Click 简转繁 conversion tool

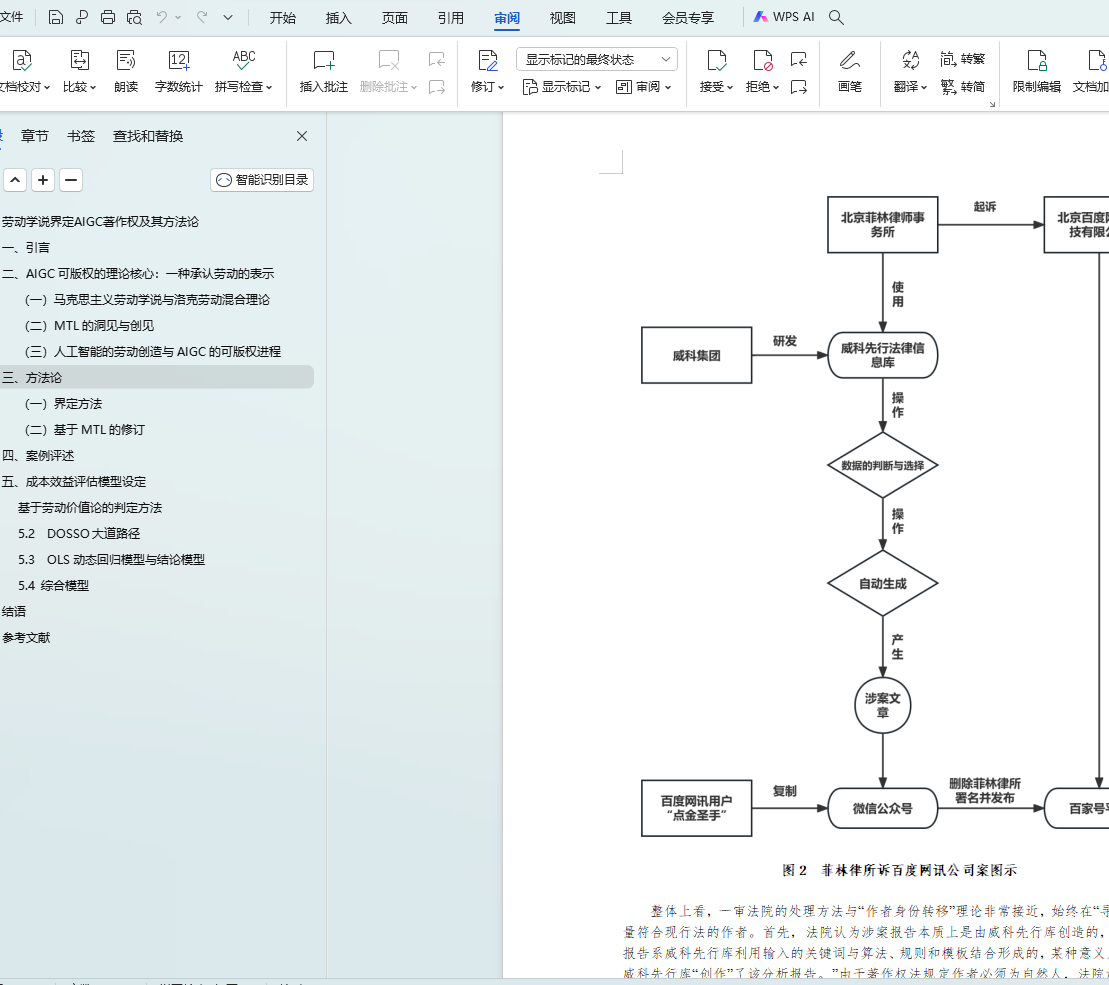coord(962,59)
